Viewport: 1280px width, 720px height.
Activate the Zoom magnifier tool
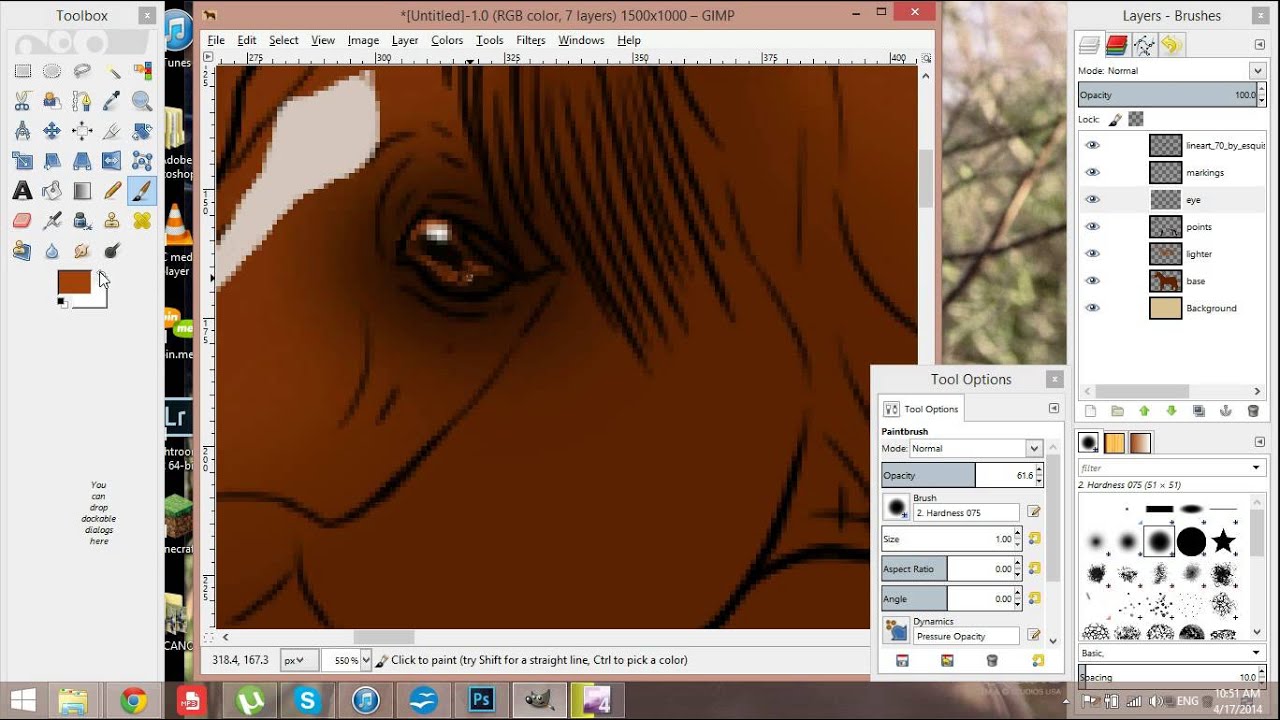point(142,101)
